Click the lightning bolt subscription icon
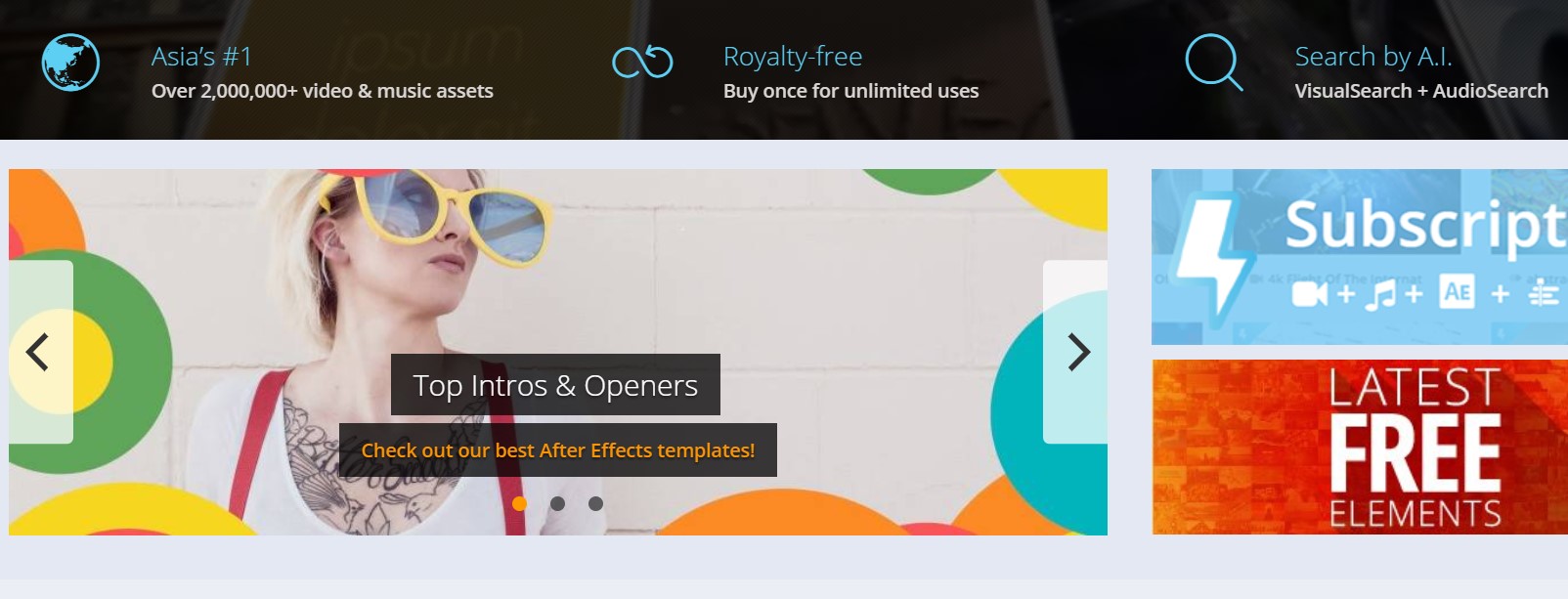This screenshot has width=1568, height=599. tap(1212, 256)
